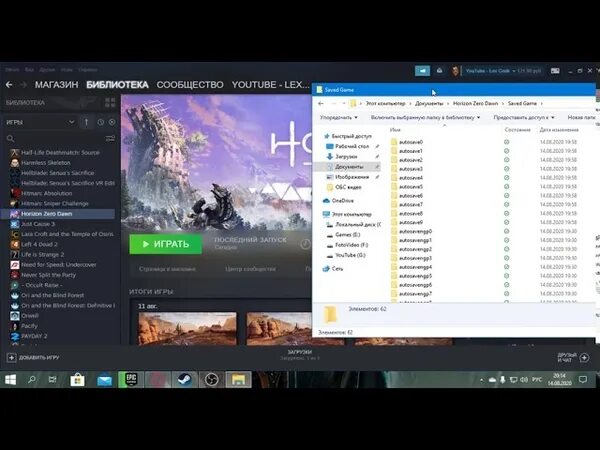Select the autosavengp7 folder

(415, 294)
